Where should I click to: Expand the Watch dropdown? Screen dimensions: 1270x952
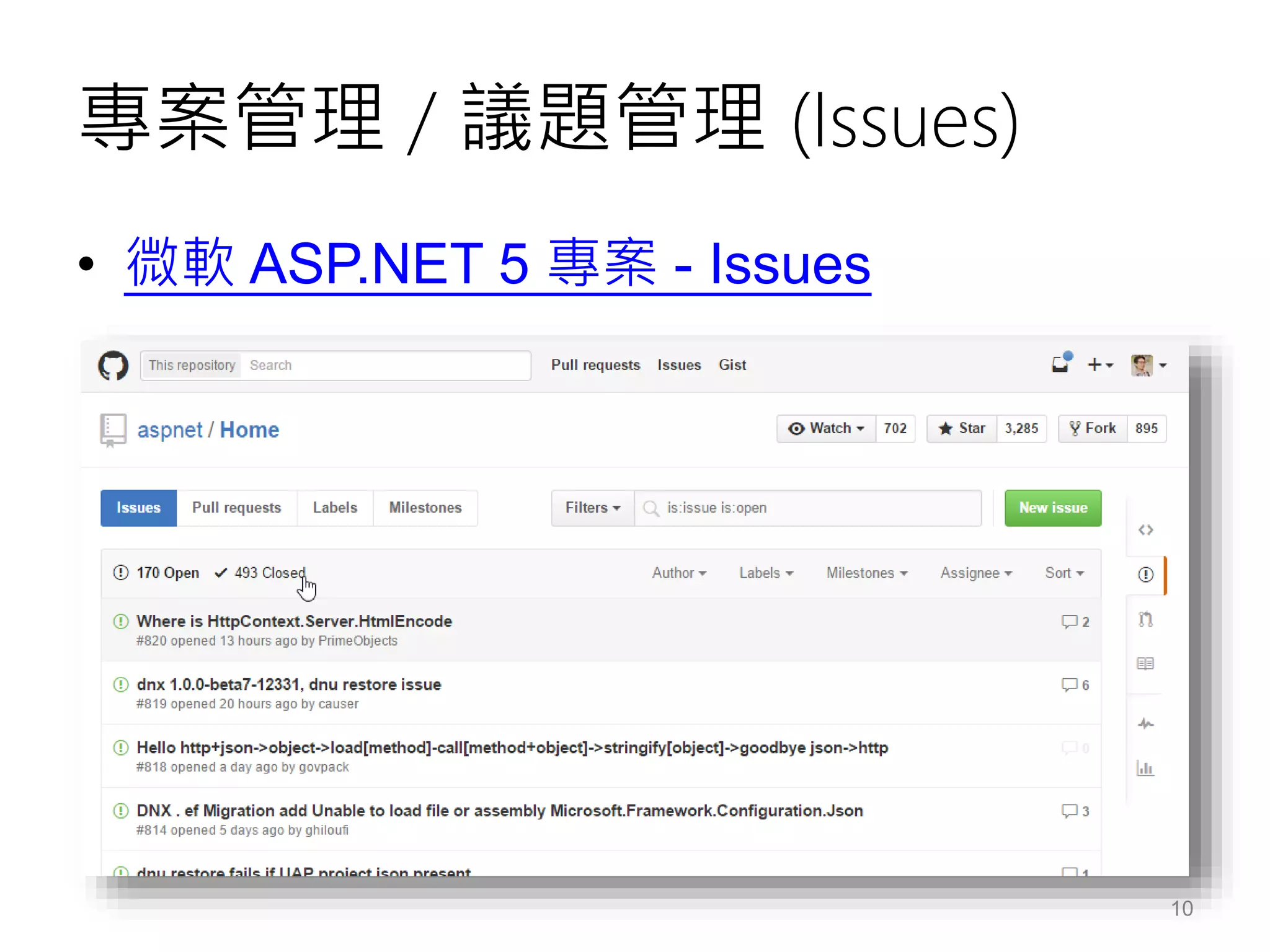[827, 428]
